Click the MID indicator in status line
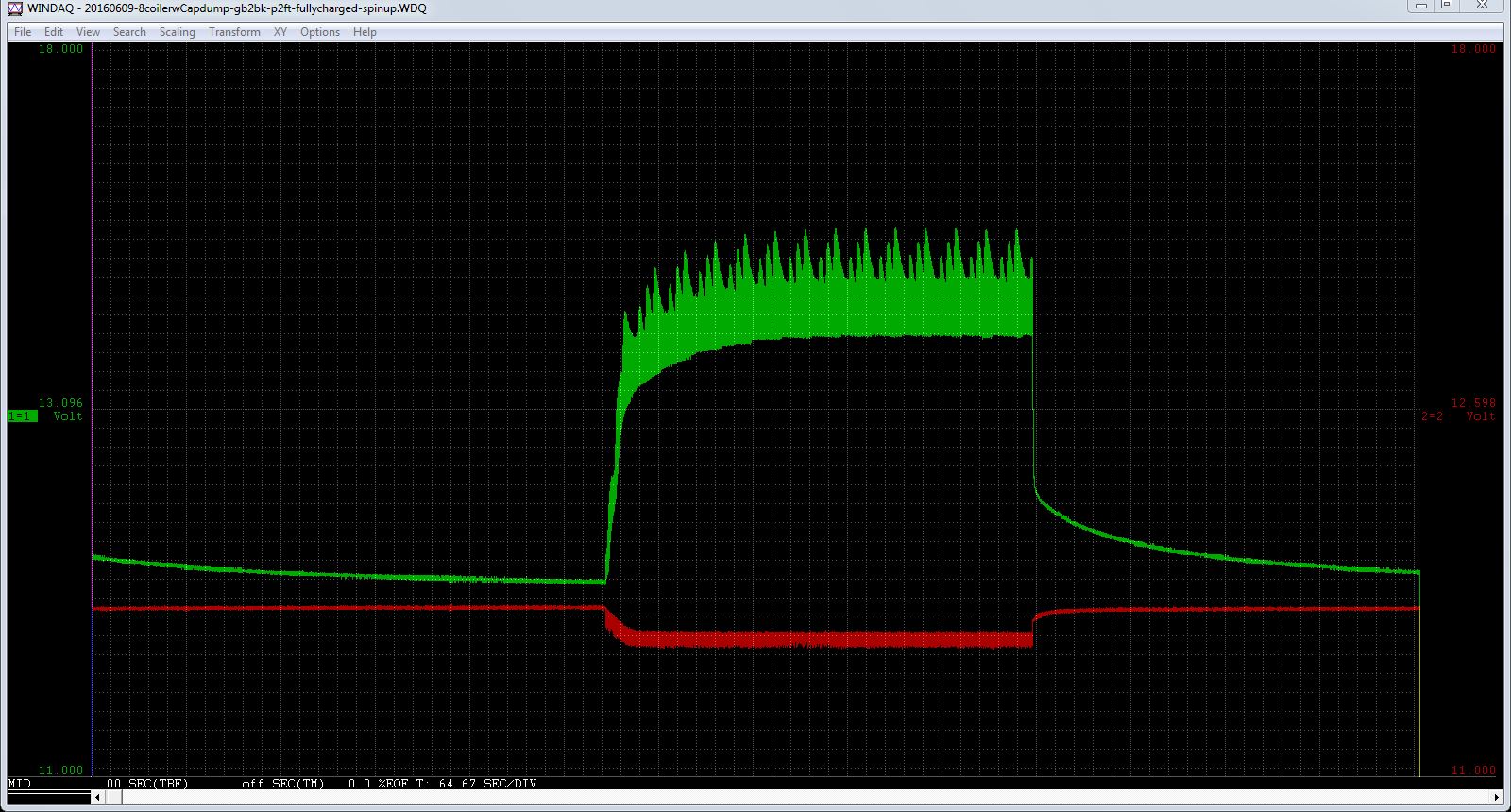This screenshot has height=812, width=1511. click(20, 784)
